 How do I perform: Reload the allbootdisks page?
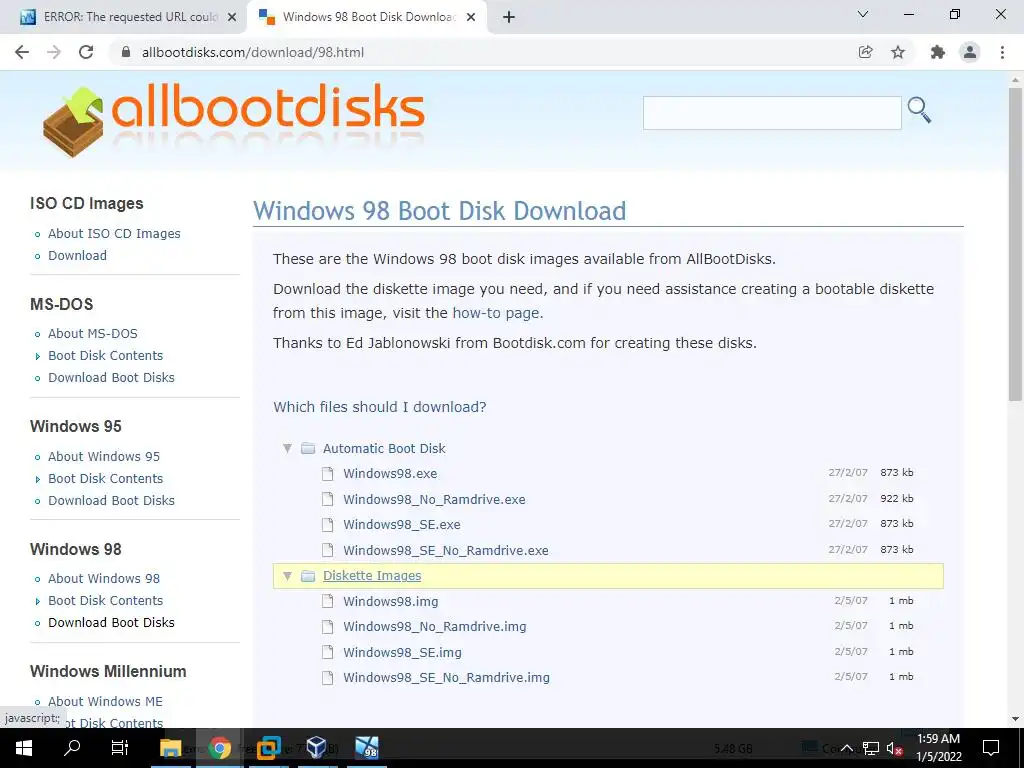click(86, 52)
